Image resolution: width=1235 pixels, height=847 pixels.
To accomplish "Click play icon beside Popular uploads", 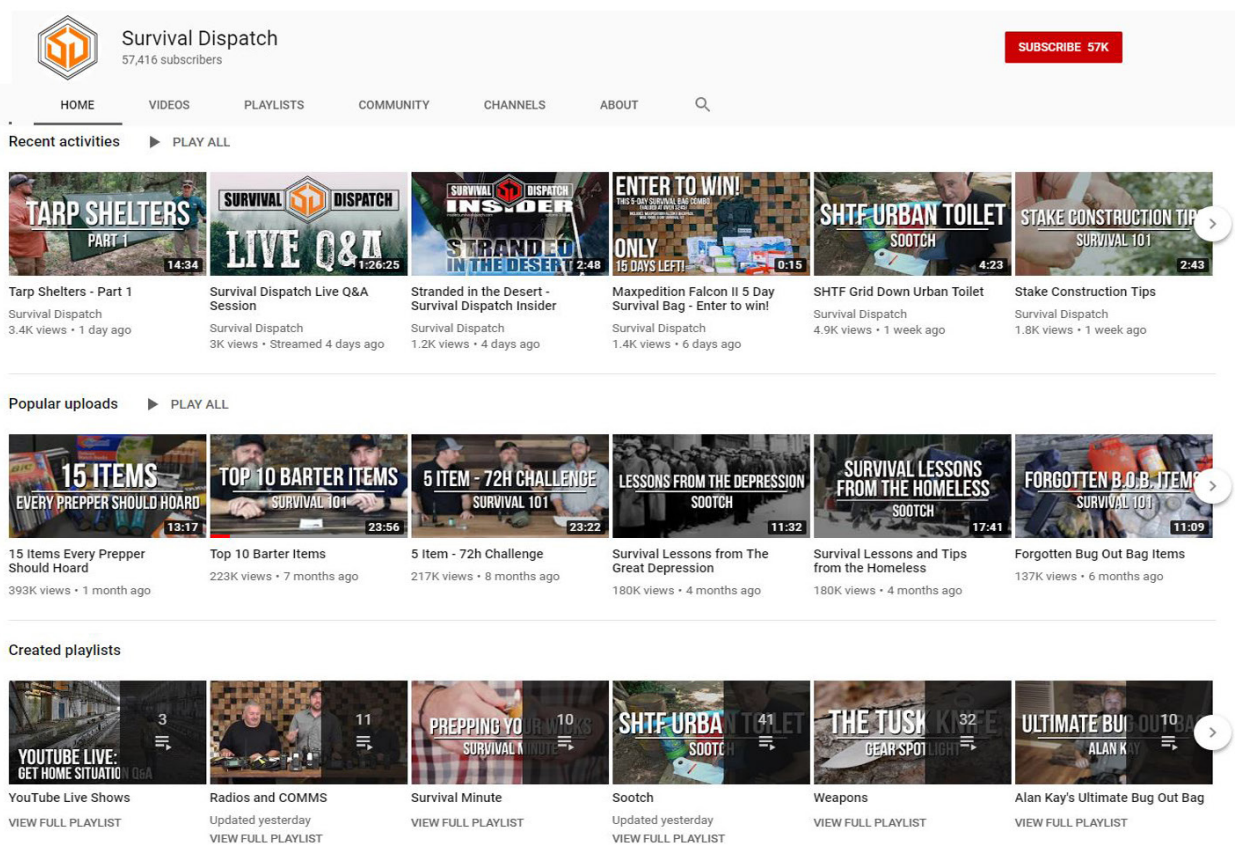I will coord(153,404).
